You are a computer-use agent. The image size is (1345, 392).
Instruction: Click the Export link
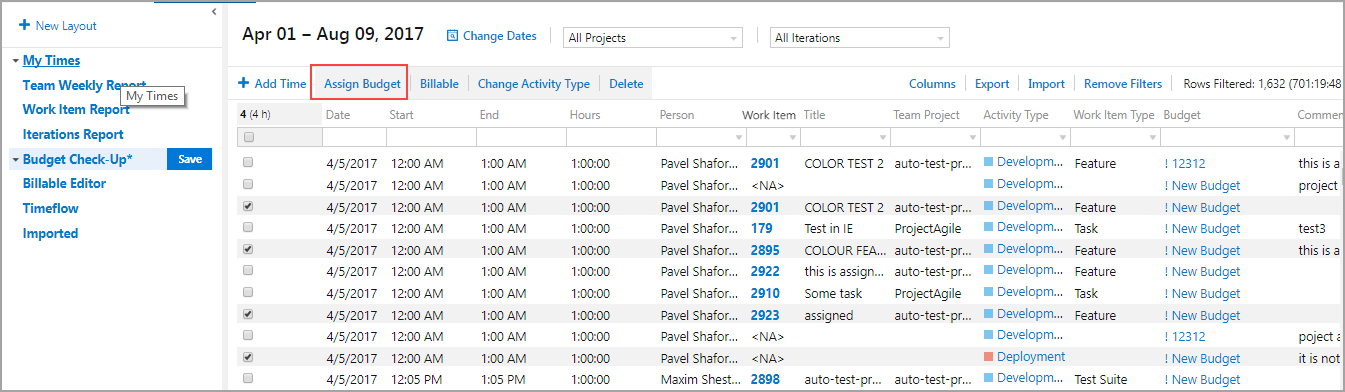[x=992, y=84]
